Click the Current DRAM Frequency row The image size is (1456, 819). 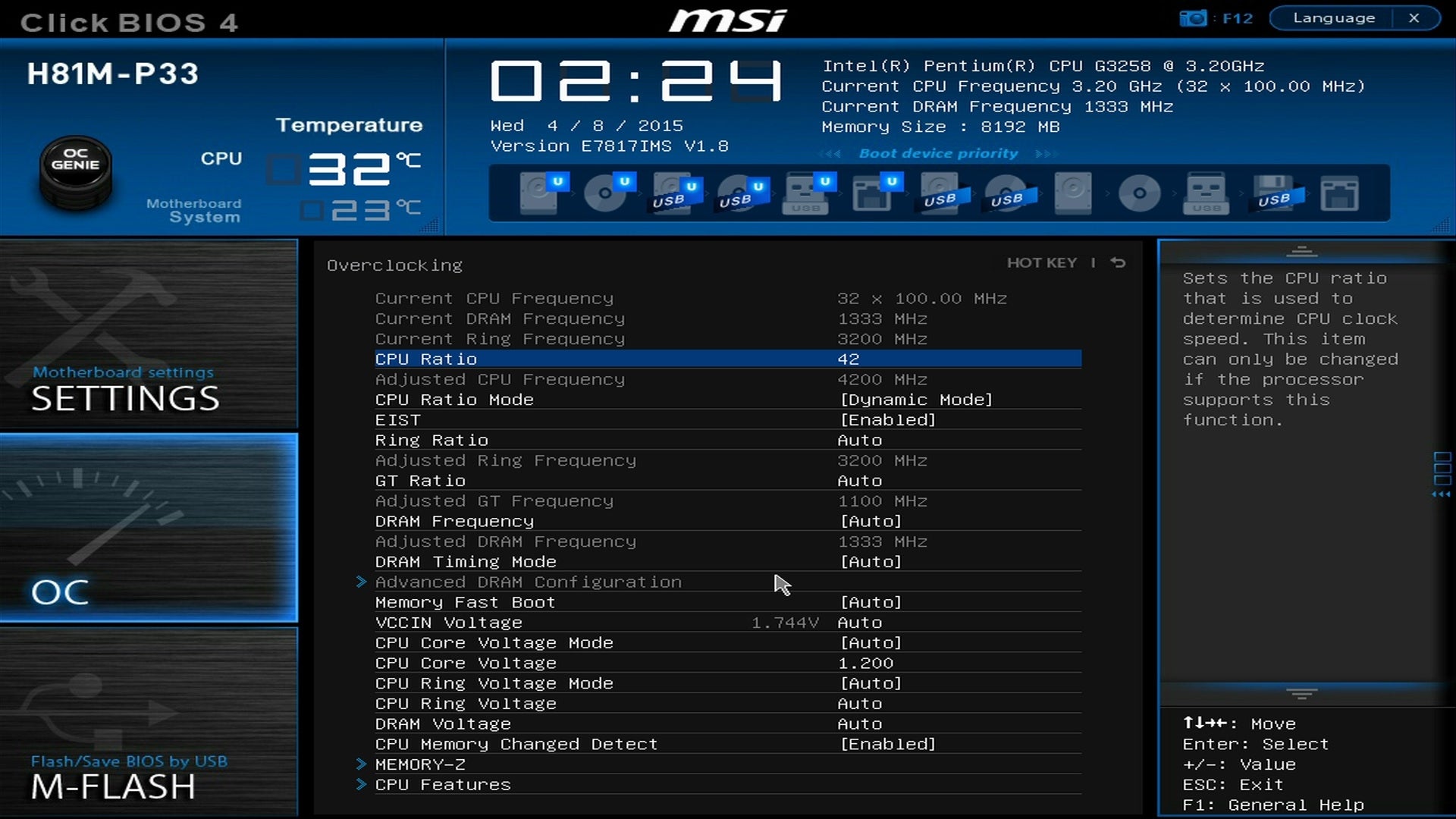pos(728,318)
